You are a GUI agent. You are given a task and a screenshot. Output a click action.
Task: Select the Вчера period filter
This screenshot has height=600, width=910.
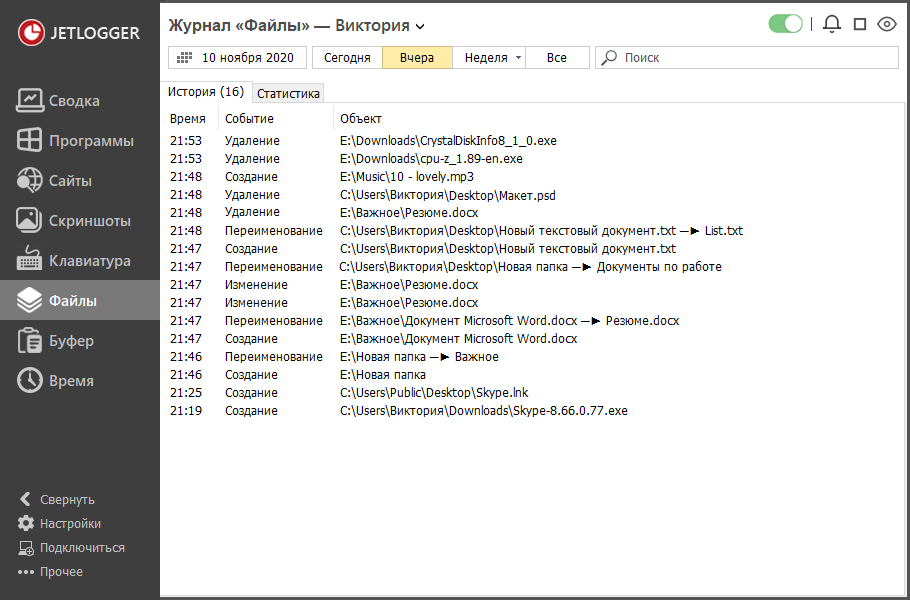(x=417, y=58)
